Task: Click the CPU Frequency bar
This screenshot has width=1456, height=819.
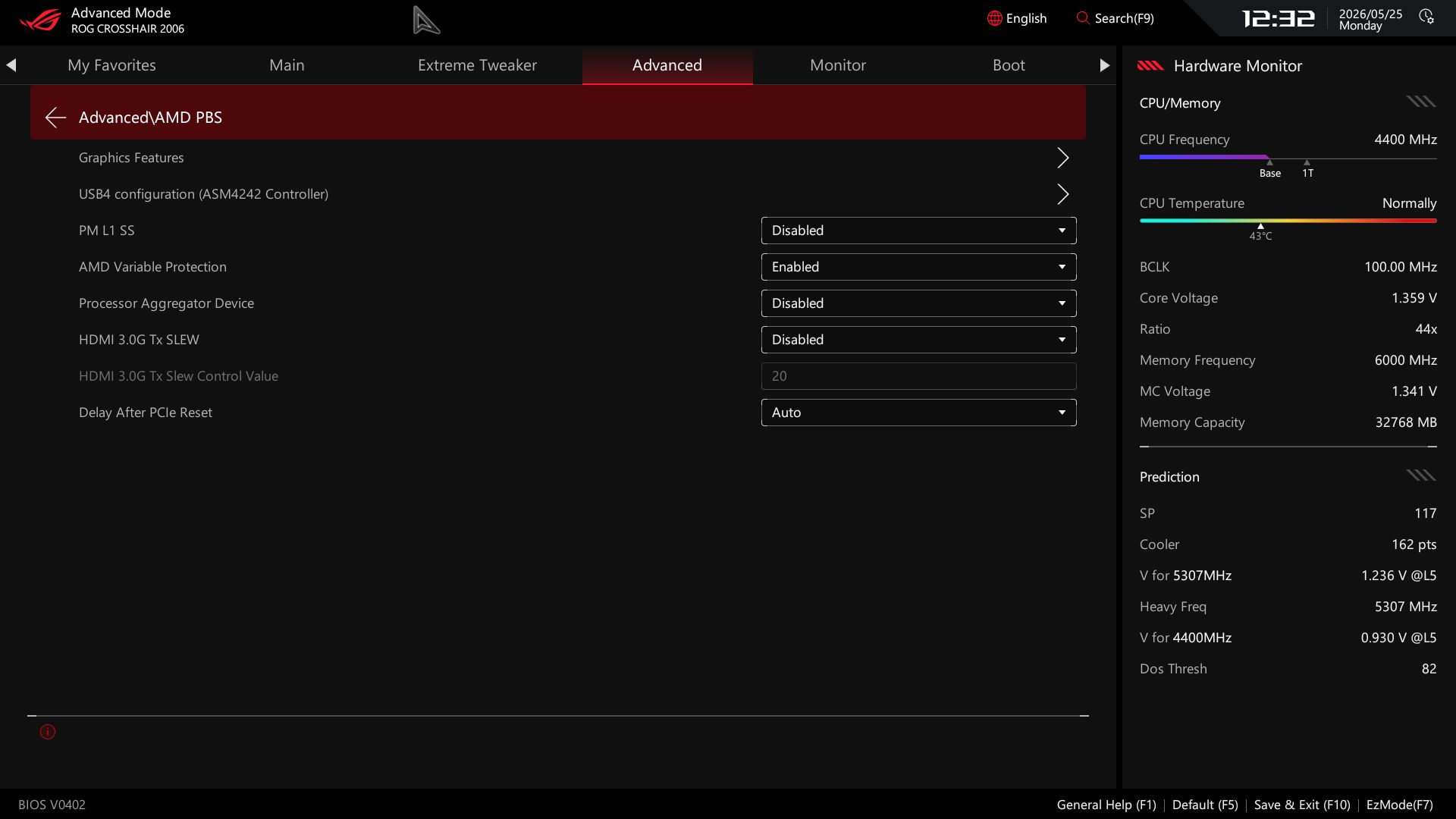Action: 1288,158
